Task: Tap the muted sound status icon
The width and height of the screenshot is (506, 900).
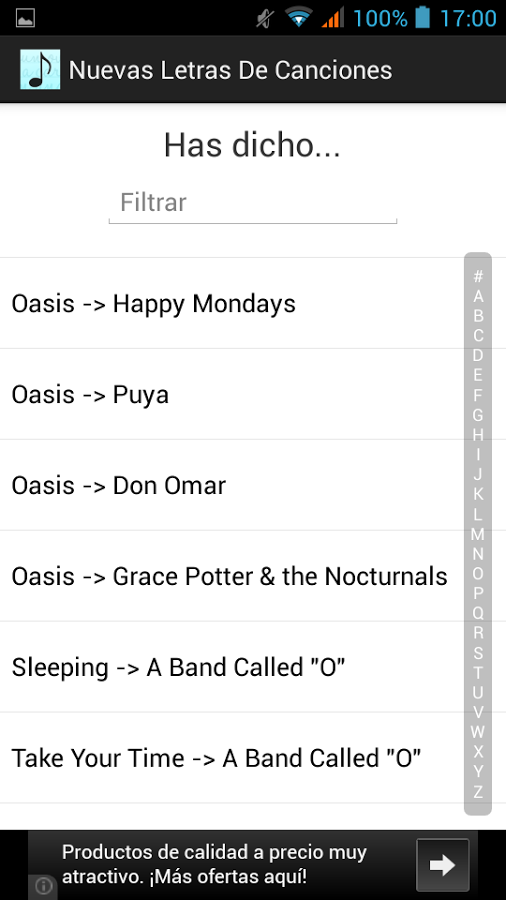Action: point(264,18)
